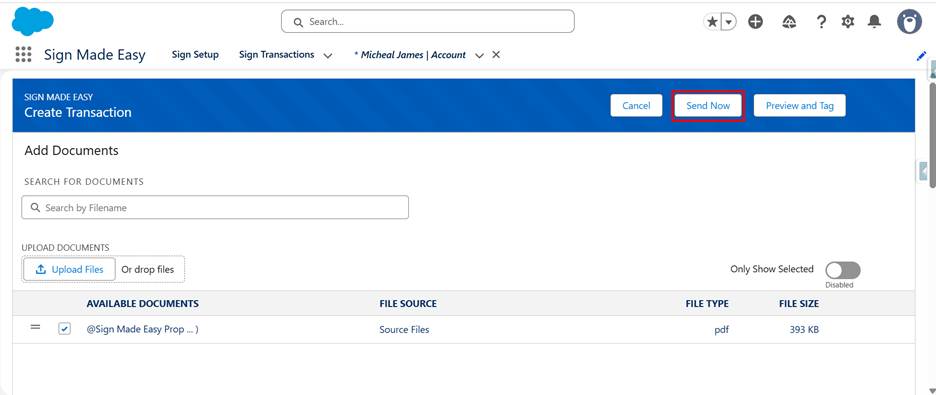Click the Upload Files button
Image resolution: width=936 pixels, height=395 pixels.
[x=69, y=269]
